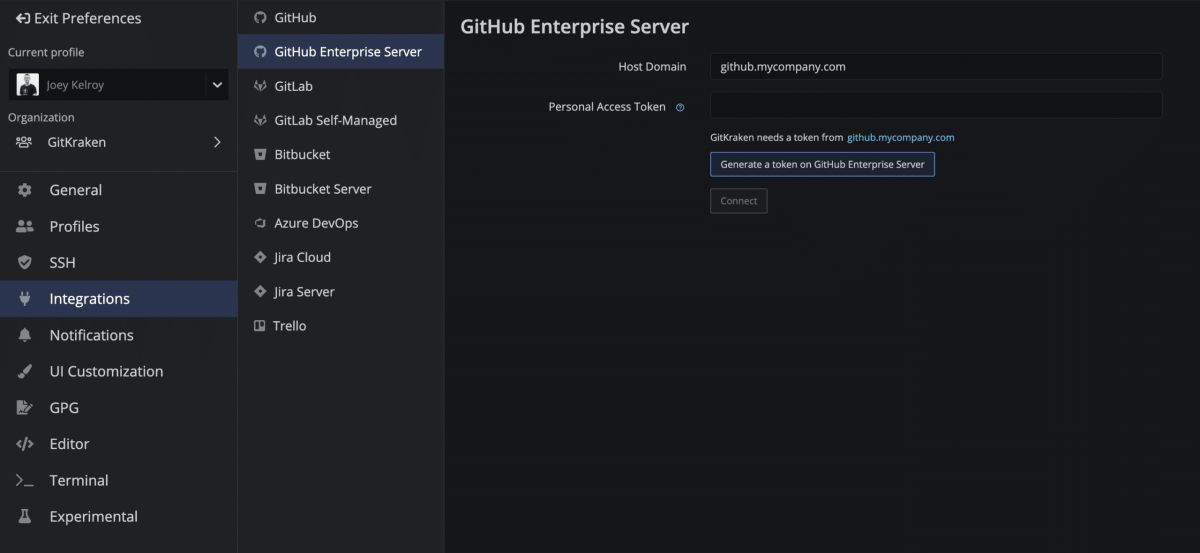Click the GitKraken organization people icon
Screen dimensions: 1200x553
tap(24, 142)
